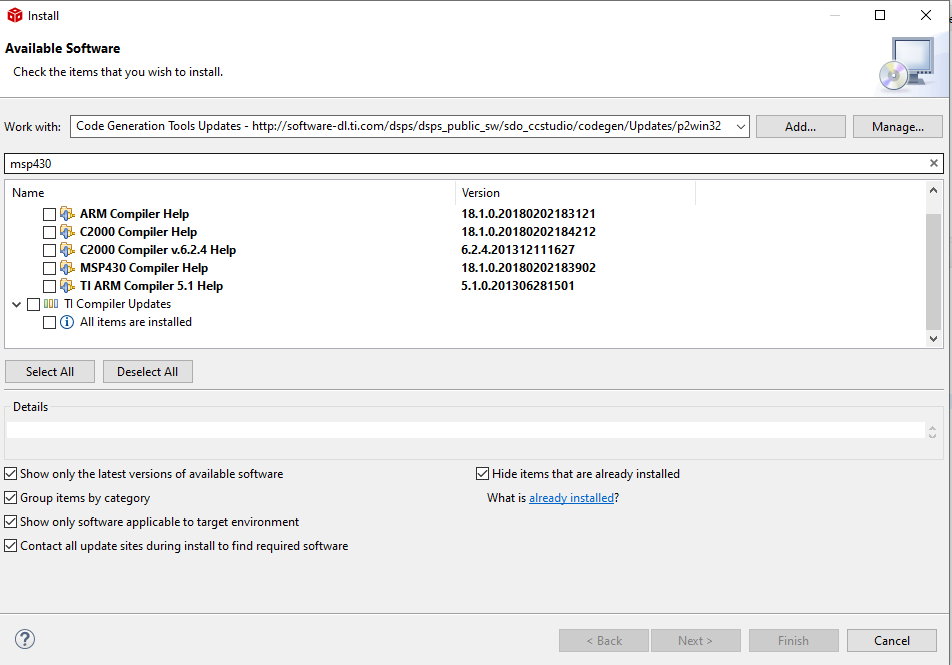
Task: Click the Details down stepper arrow
Action: pos(933,435)
